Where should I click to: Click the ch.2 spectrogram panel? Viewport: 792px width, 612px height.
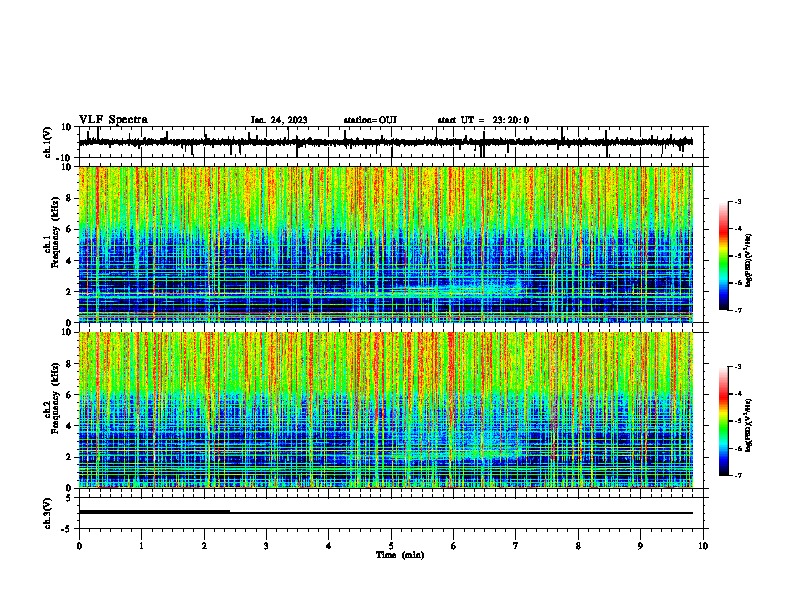(391, 410)
